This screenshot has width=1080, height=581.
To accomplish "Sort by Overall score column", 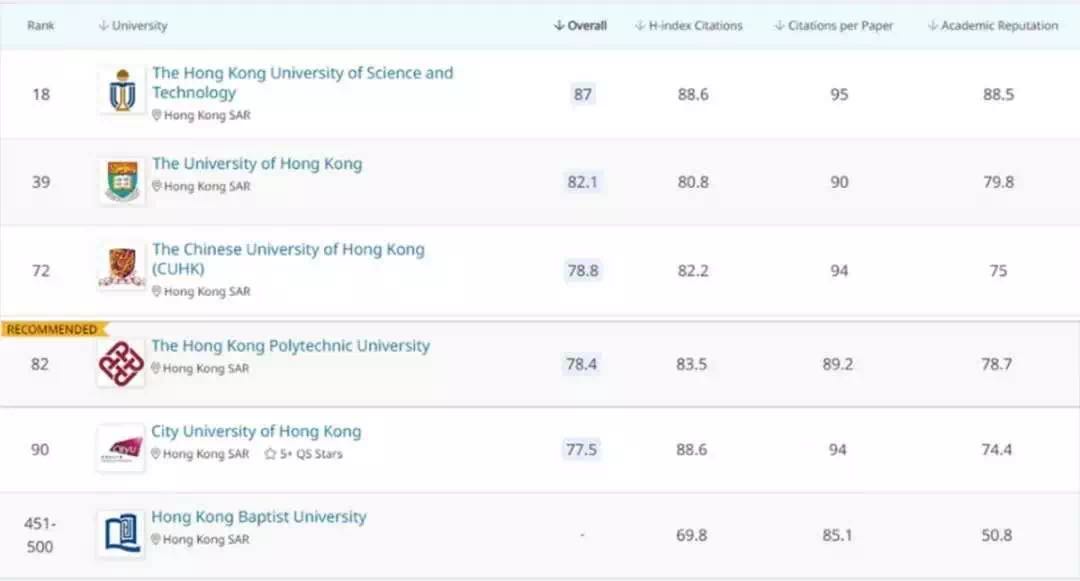I will (580, 26).
